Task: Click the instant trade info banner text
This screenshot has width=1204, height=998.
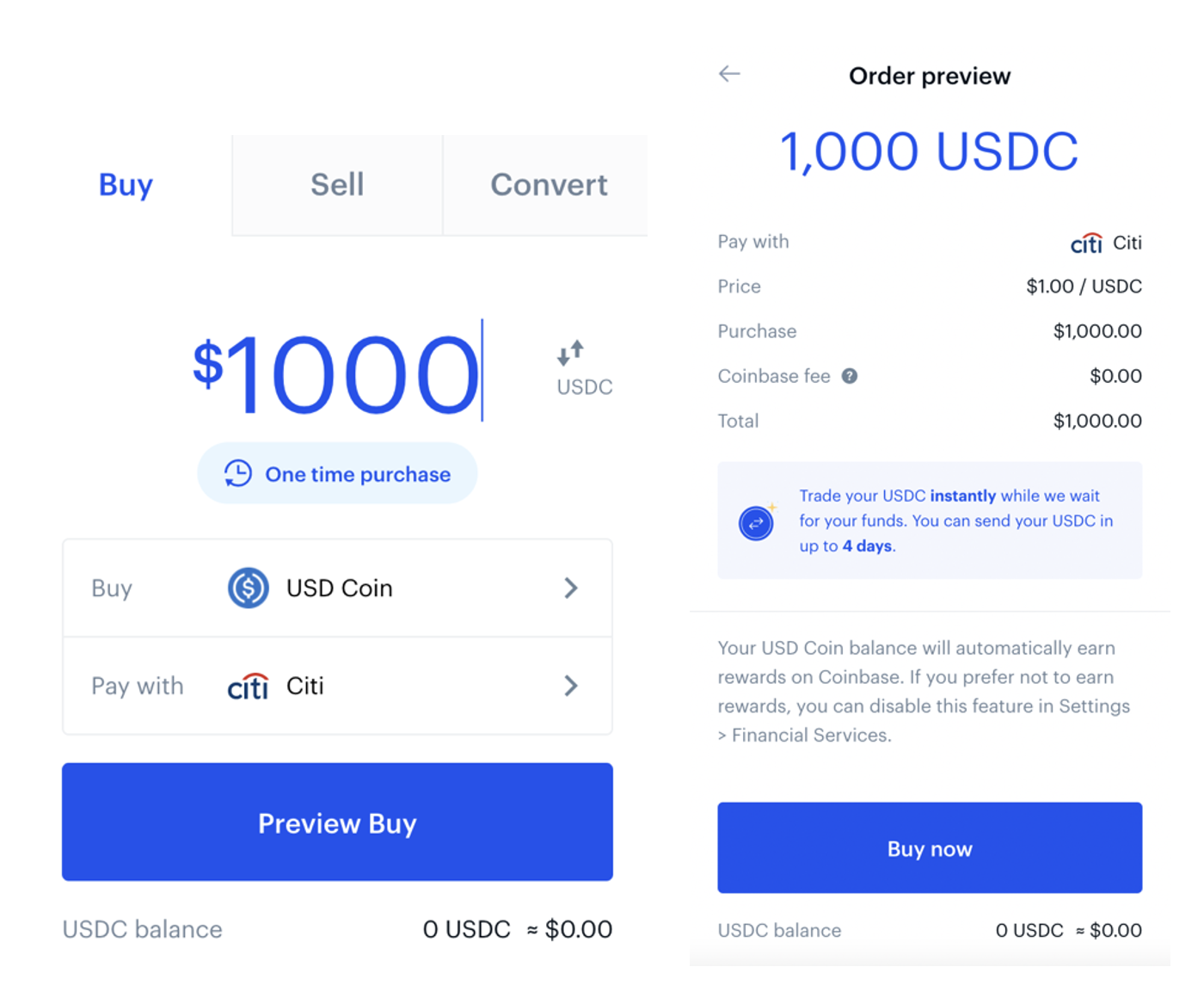Action: point(956,521)
